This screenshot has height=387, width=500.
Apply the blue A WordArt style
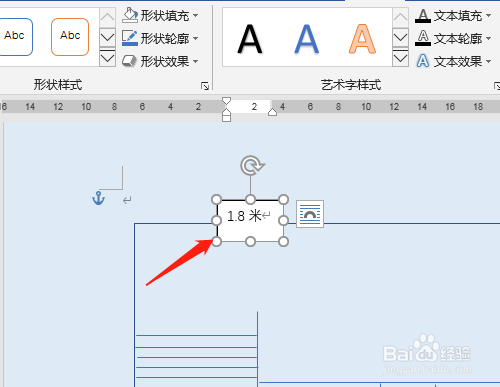[x=307, y=39]
